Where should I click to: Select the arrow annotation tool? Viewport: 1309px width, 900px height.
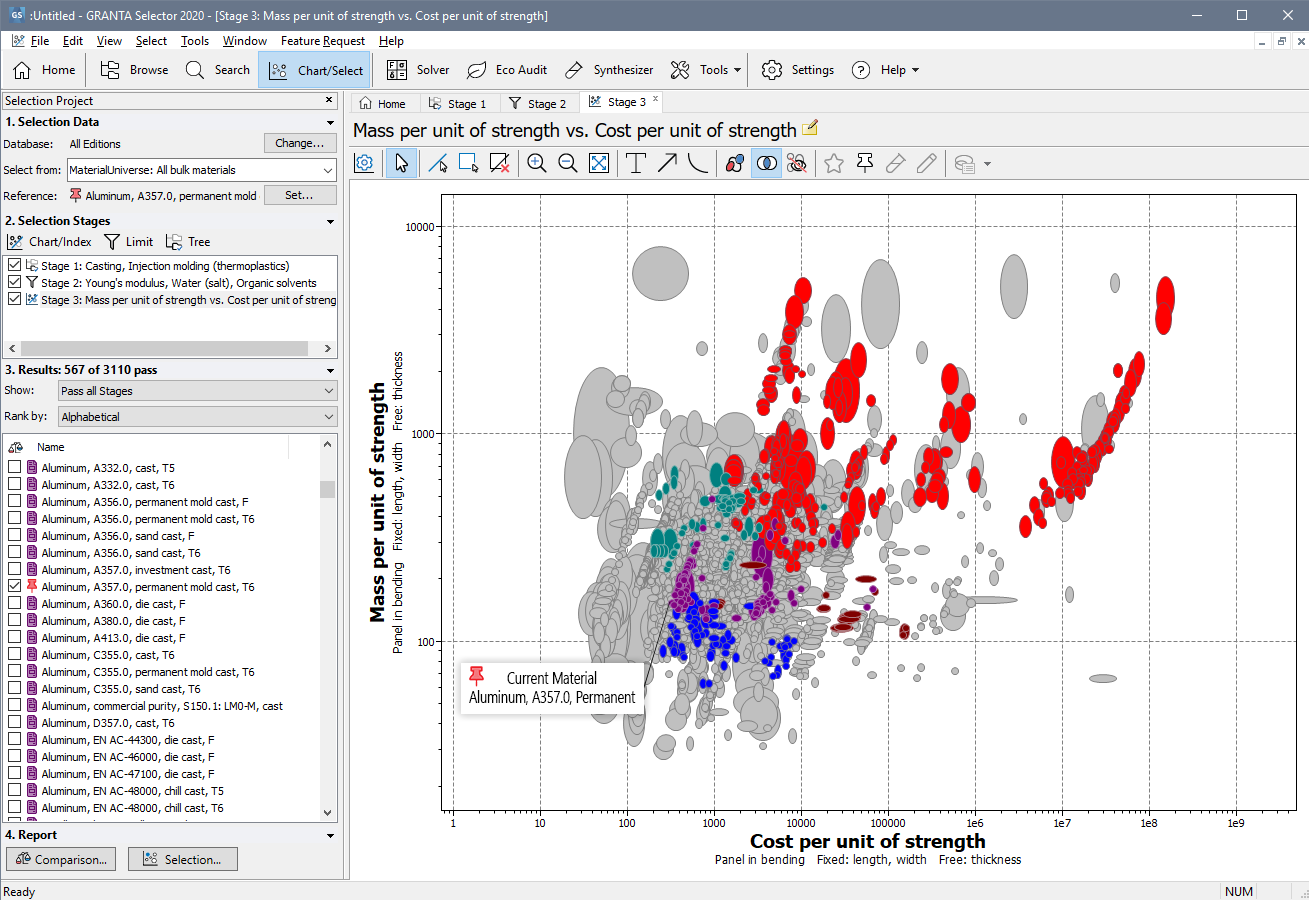(667, 163)
